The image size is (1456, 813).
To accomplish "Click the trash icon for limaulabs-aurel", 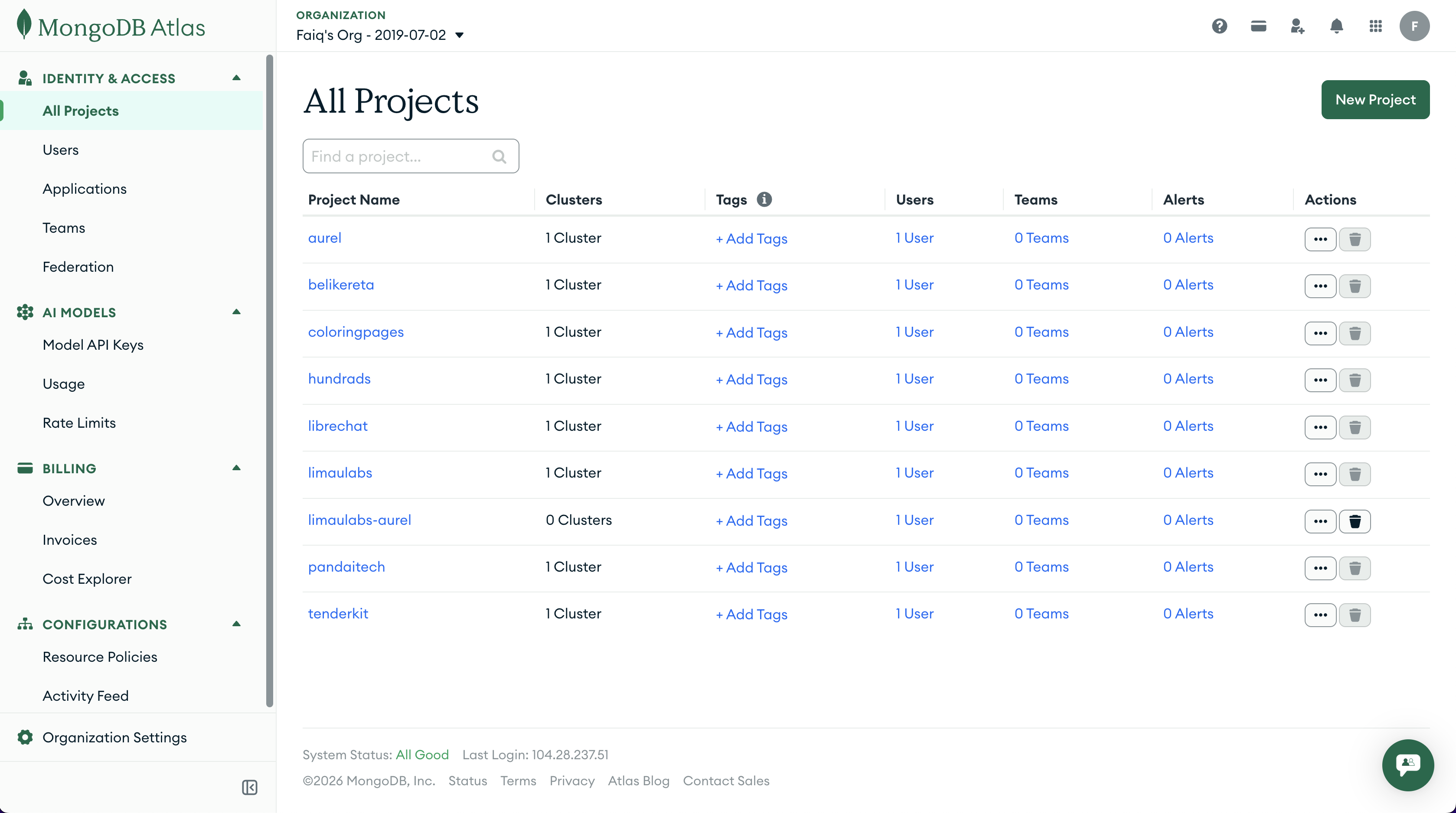I will click(x=1355, y=521).
